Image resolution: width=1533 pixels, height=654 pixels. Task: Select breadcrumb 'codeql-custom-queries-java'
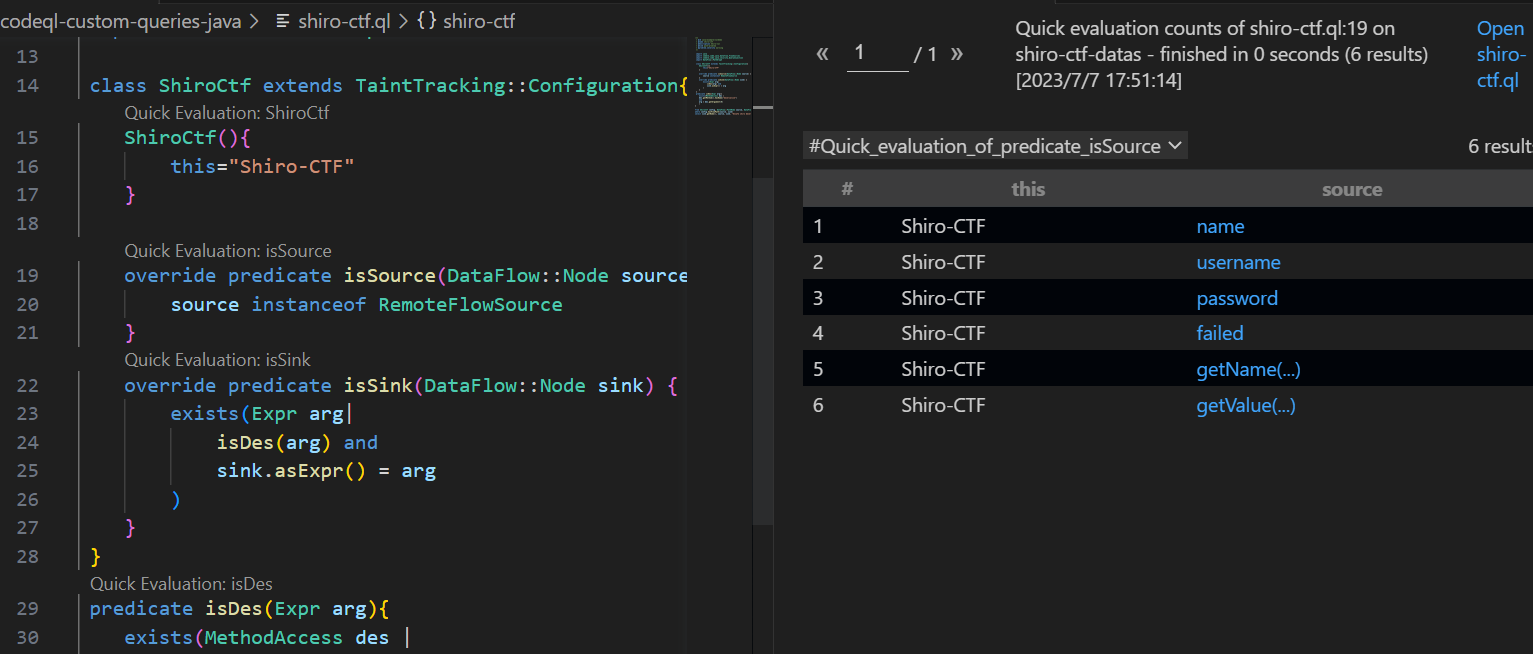(x=121, y=20)
